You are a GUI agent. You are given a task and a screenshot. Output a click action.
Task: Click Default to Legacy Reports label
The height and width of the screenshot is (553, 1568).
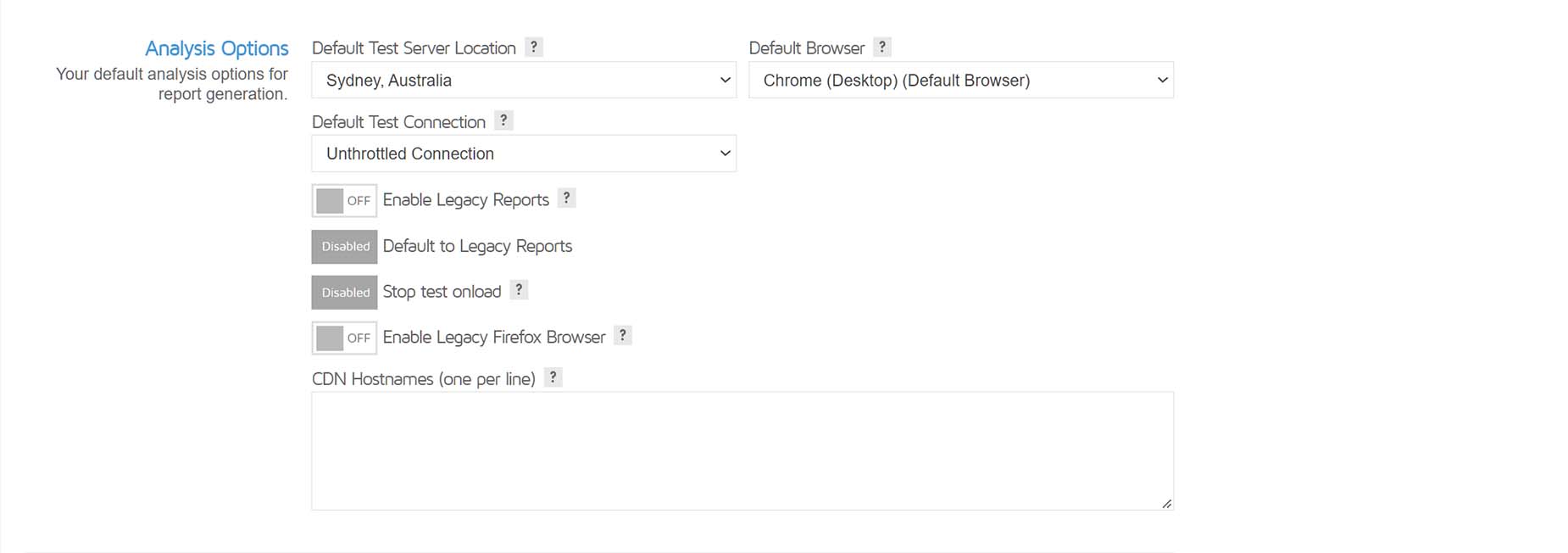(x=477, y=246)
